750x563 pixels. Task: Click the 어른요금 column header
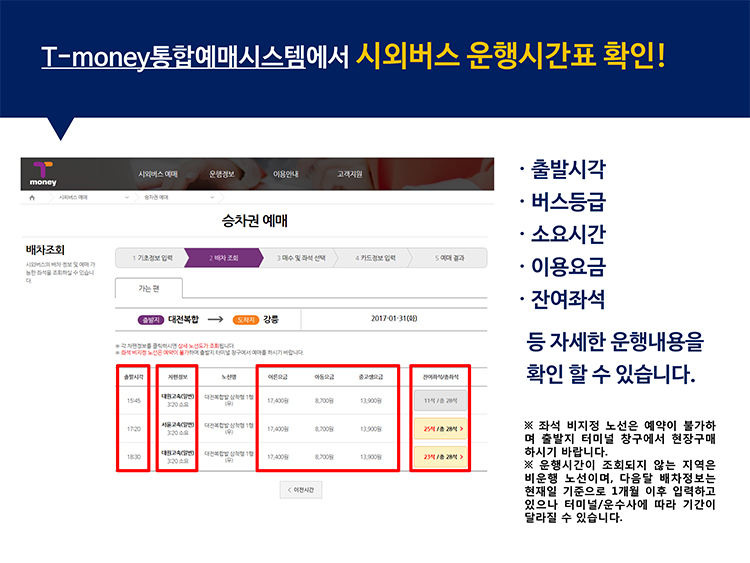(278, 377)
